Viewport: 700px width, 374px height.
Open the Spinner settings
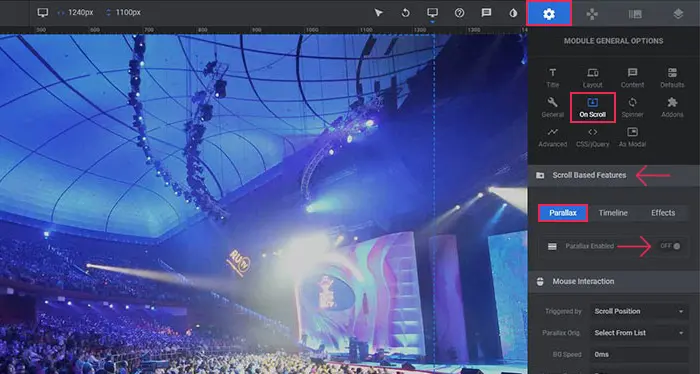click(x=632, y=108)
